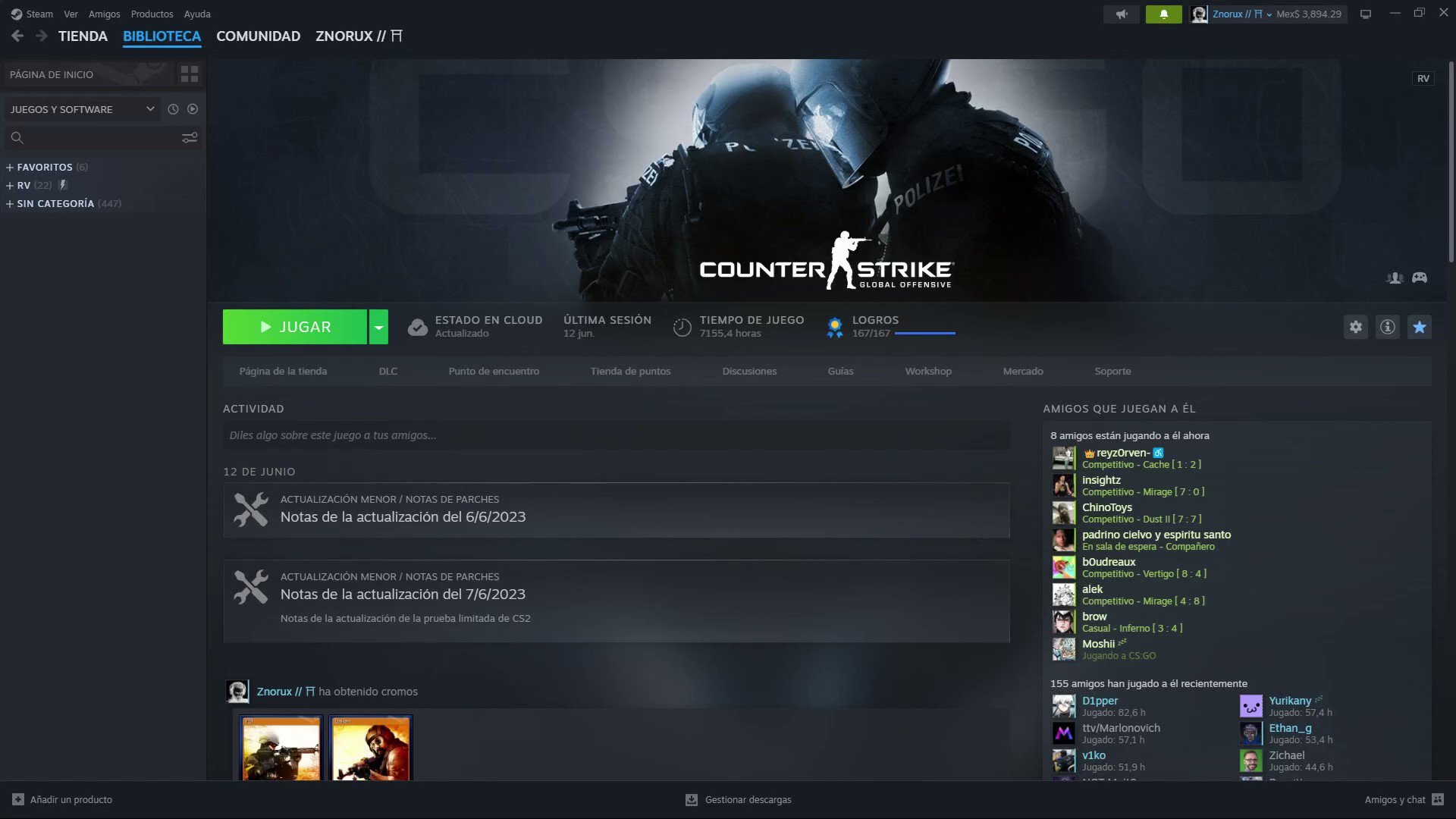Click the Steam logo menu
Screen dimensions: 1456x819
pyautogui.click(x=32, y=14)
